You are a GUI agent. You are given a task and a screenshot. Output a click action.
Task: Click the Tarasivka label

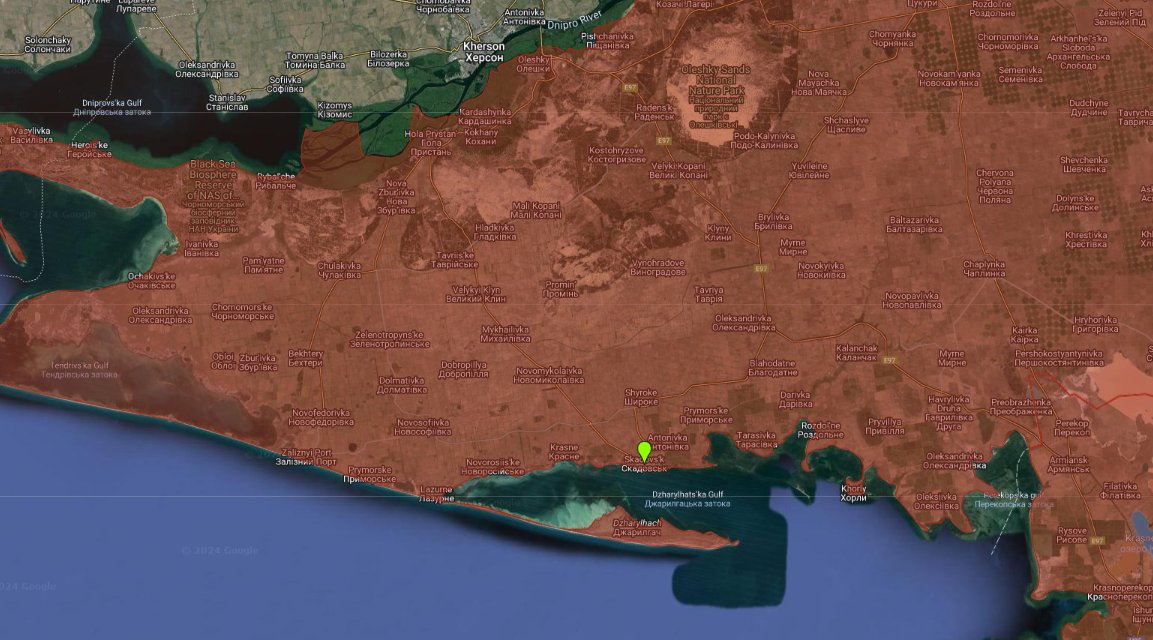tap(756, 440)
